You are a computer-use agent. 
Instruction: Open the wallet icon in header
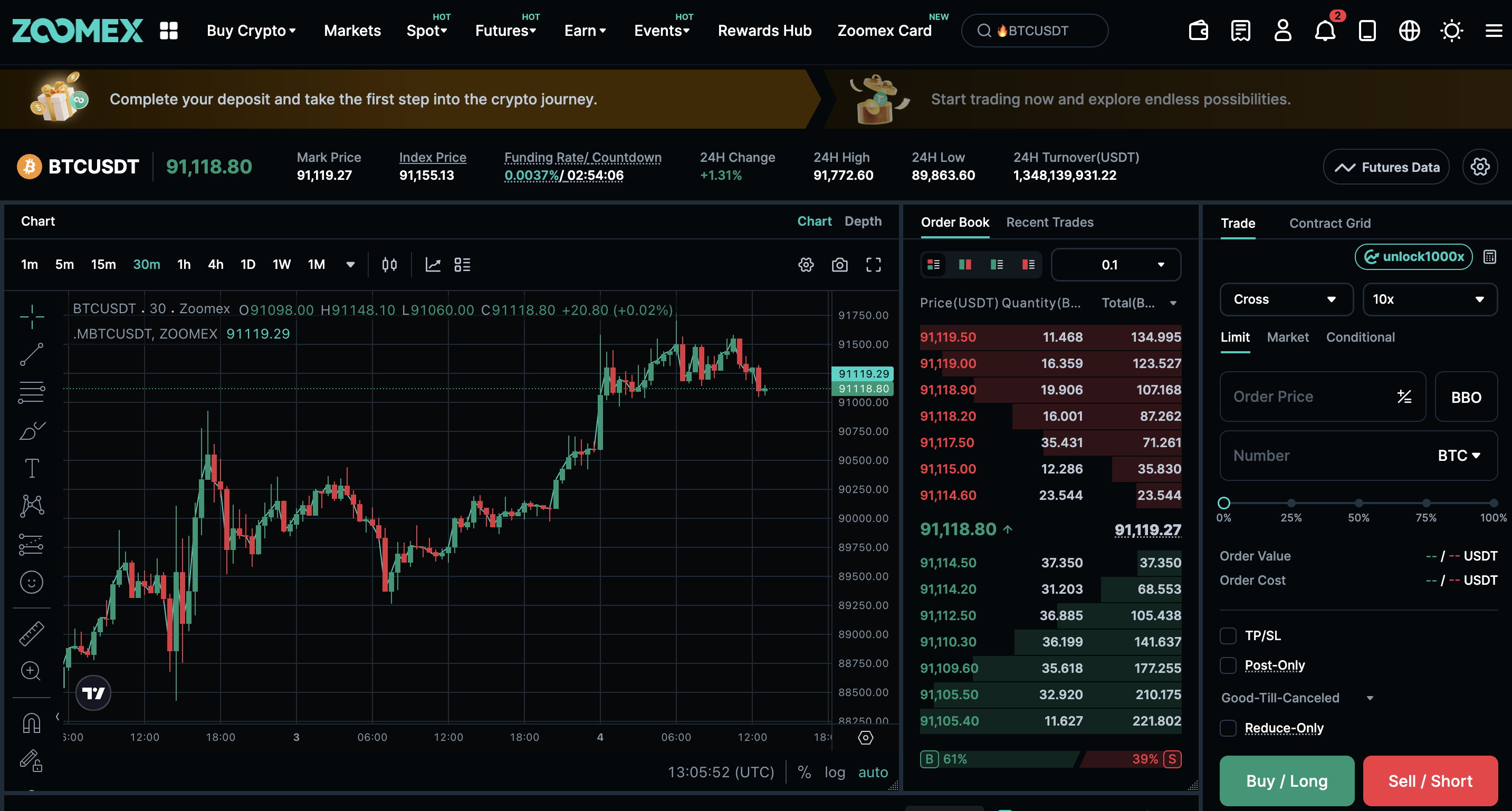tap(1198, 31)
